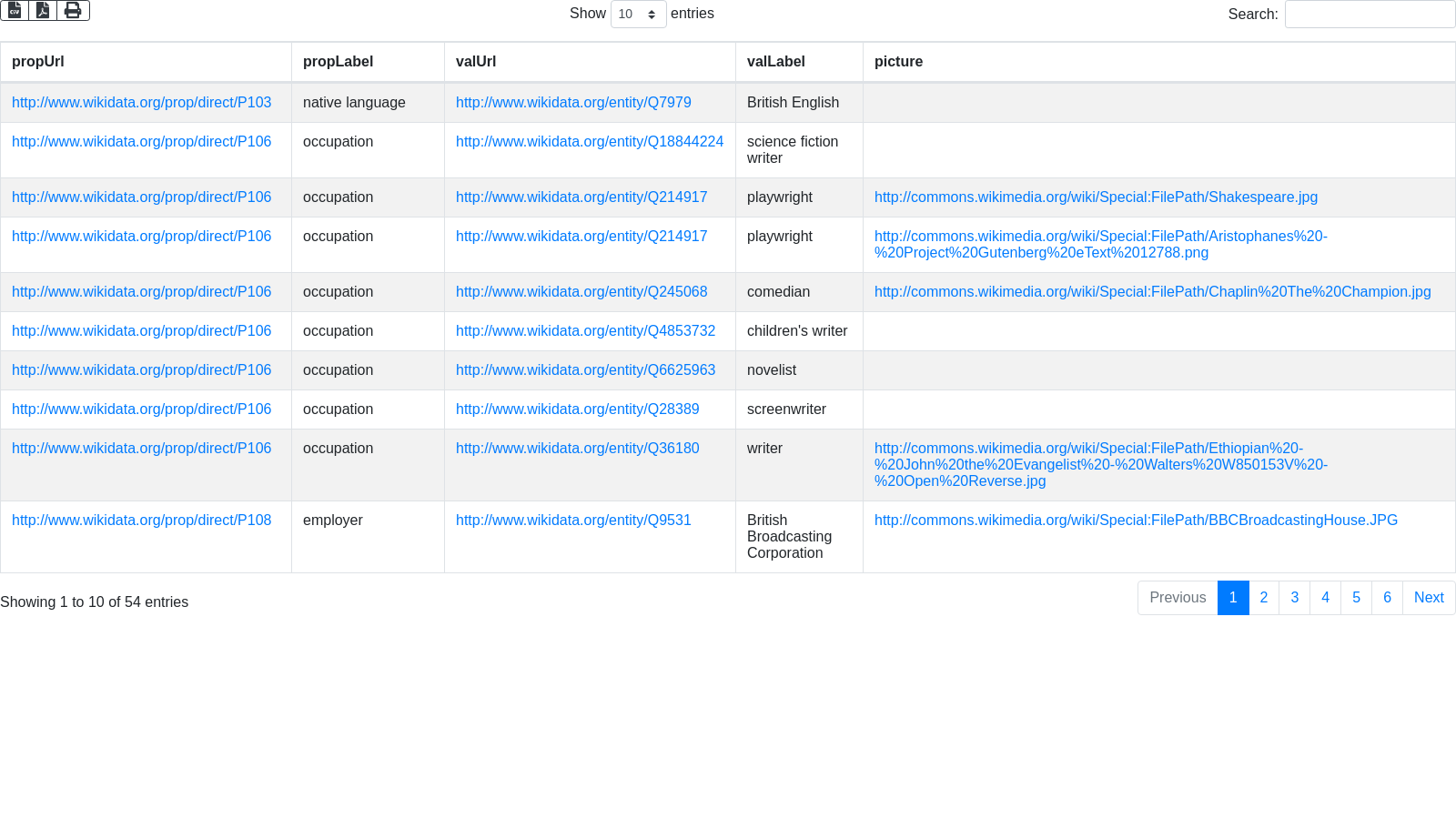Open the Chaplin The Champion picture link
This screenshot has width=1456, height=819.
(1152, 292)
